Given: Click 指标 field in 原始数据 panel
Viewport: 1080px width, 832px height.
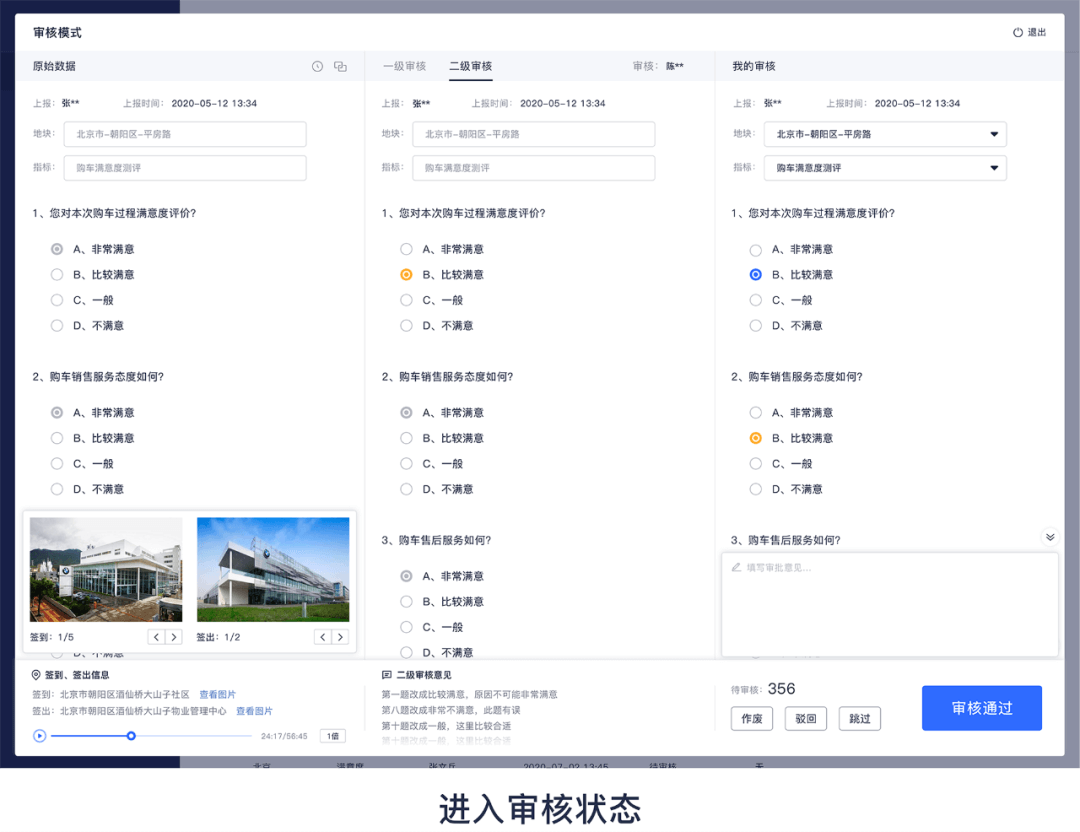Looking at the screenshot, I should [185, 168].
